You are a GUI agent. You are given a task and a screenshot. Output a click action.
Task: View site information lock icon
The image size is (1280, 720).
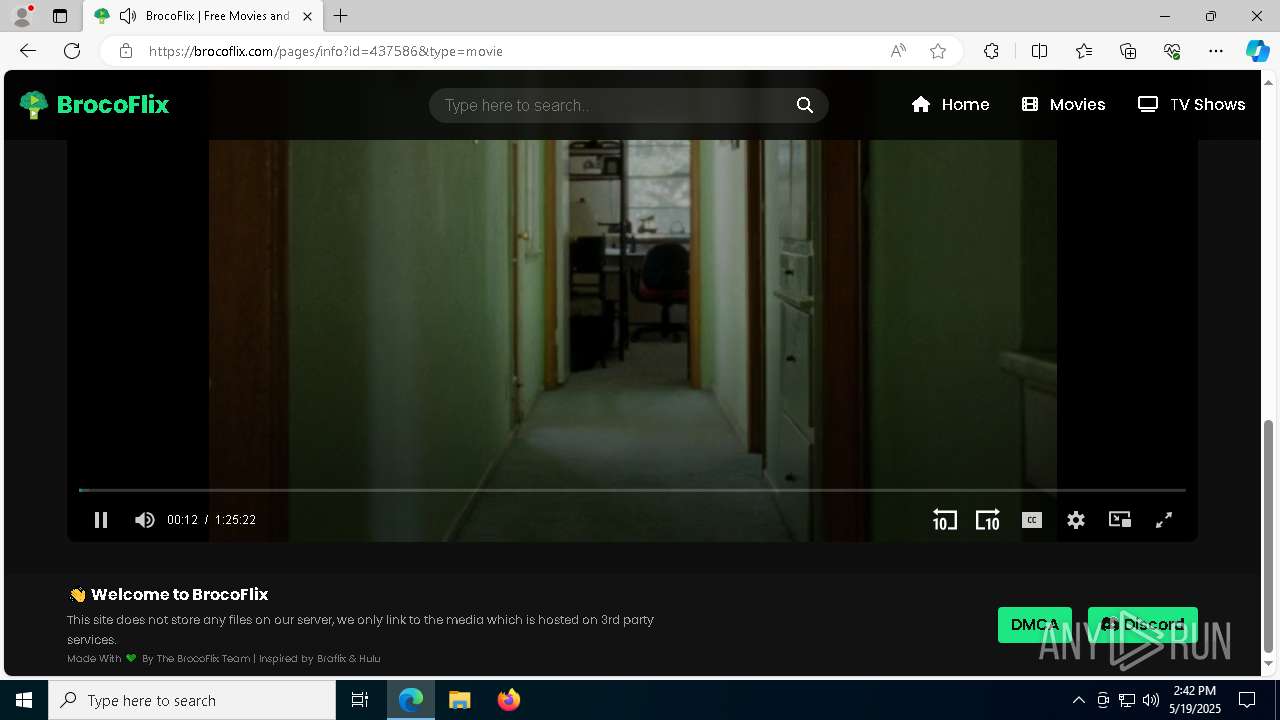126,51
